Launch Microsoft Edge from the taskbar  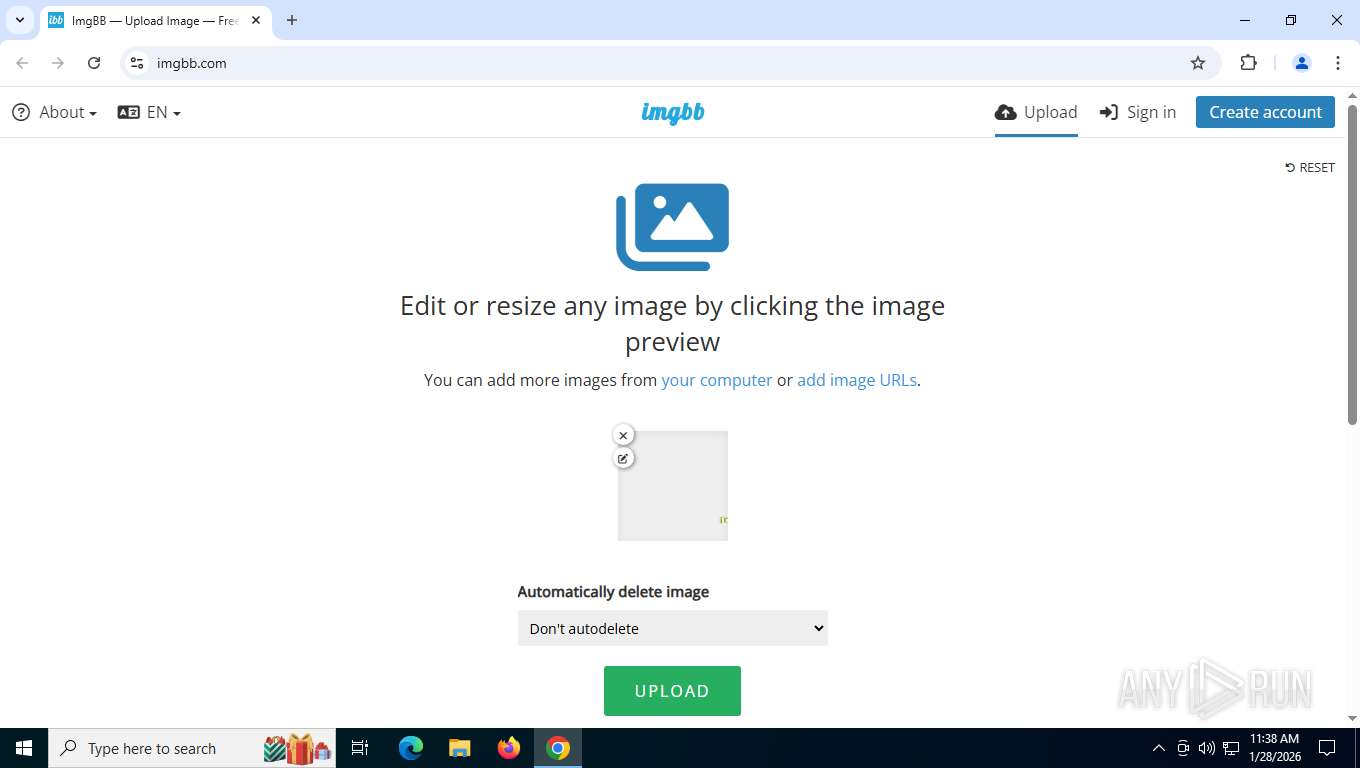click(x=411, y=748)
